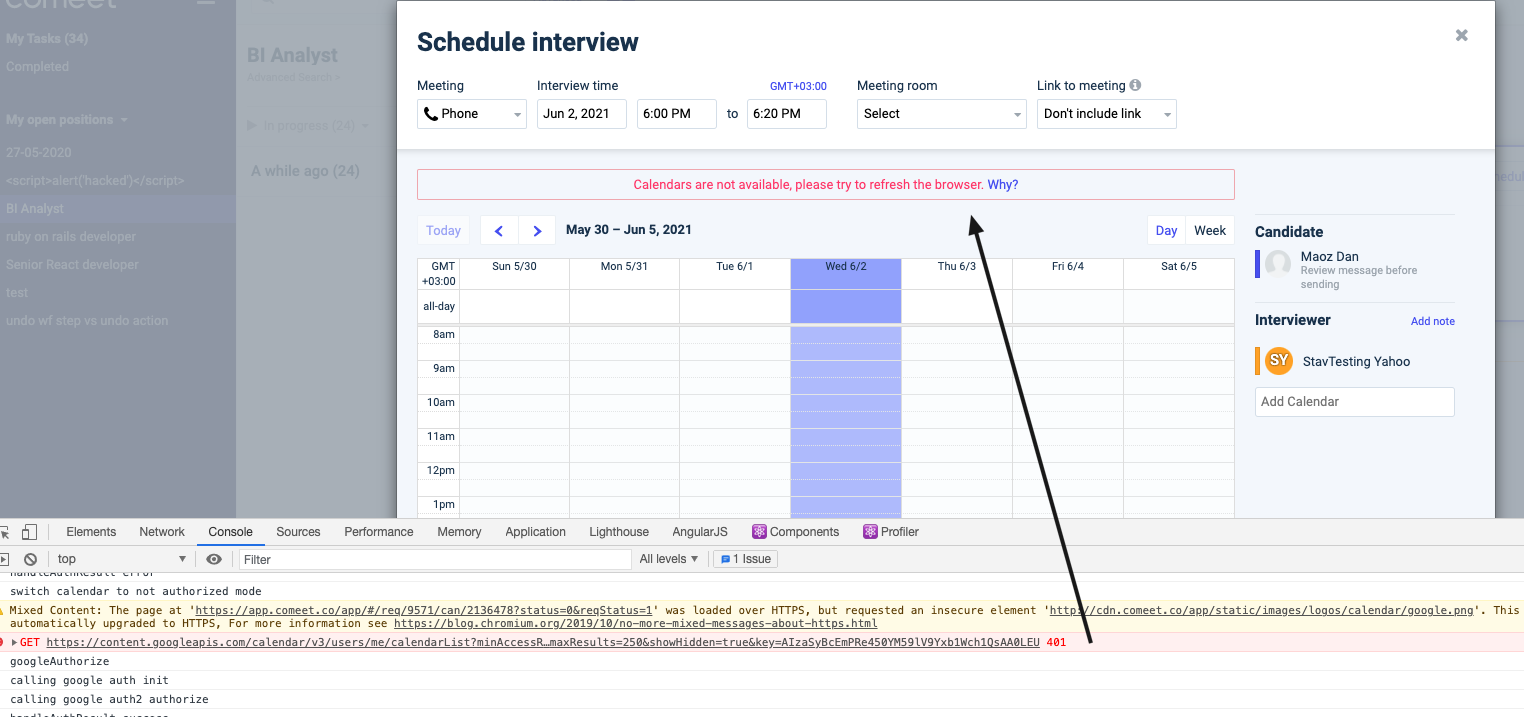Open the React Profiler devtools tab
1524x717 pixels.
(891, 532)
